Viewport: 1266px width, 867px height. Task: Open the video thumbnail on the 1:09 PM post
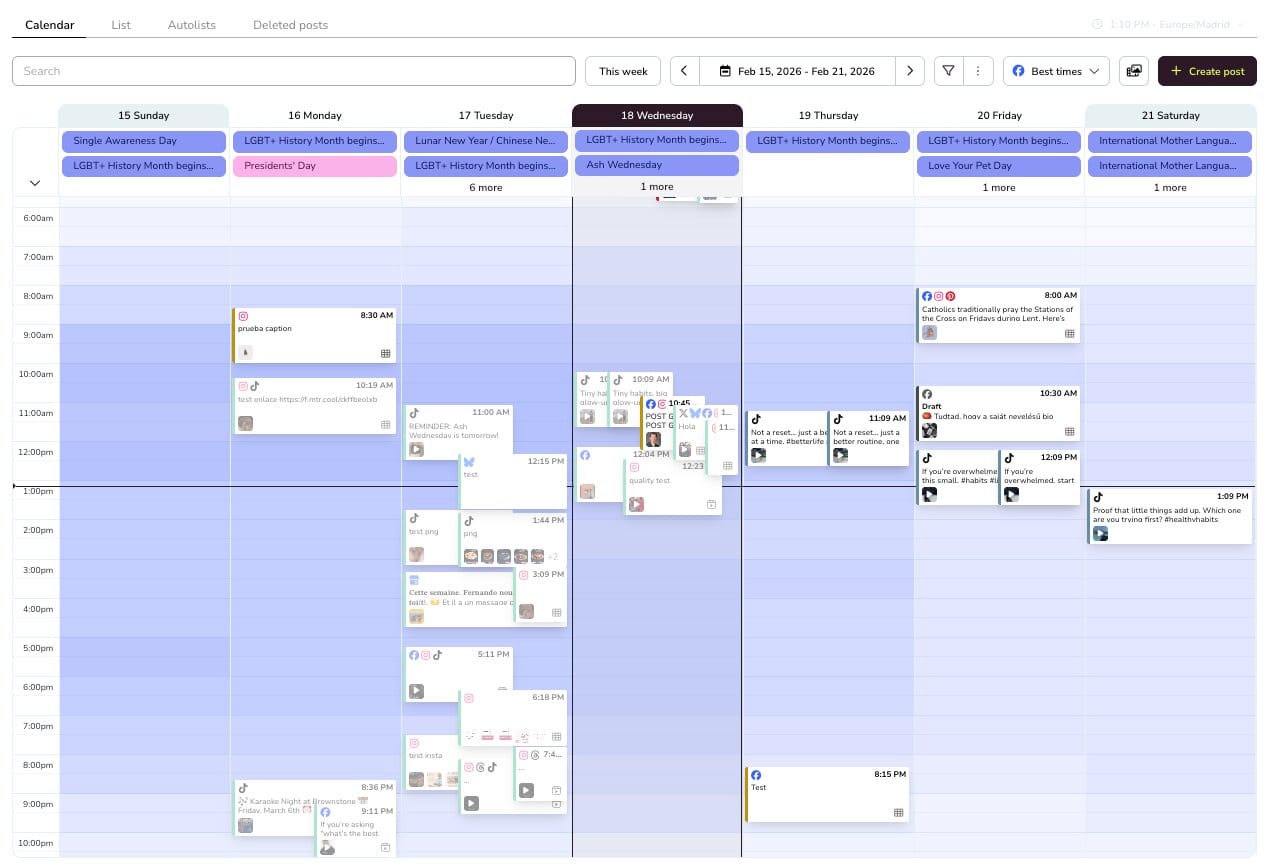1100,534
